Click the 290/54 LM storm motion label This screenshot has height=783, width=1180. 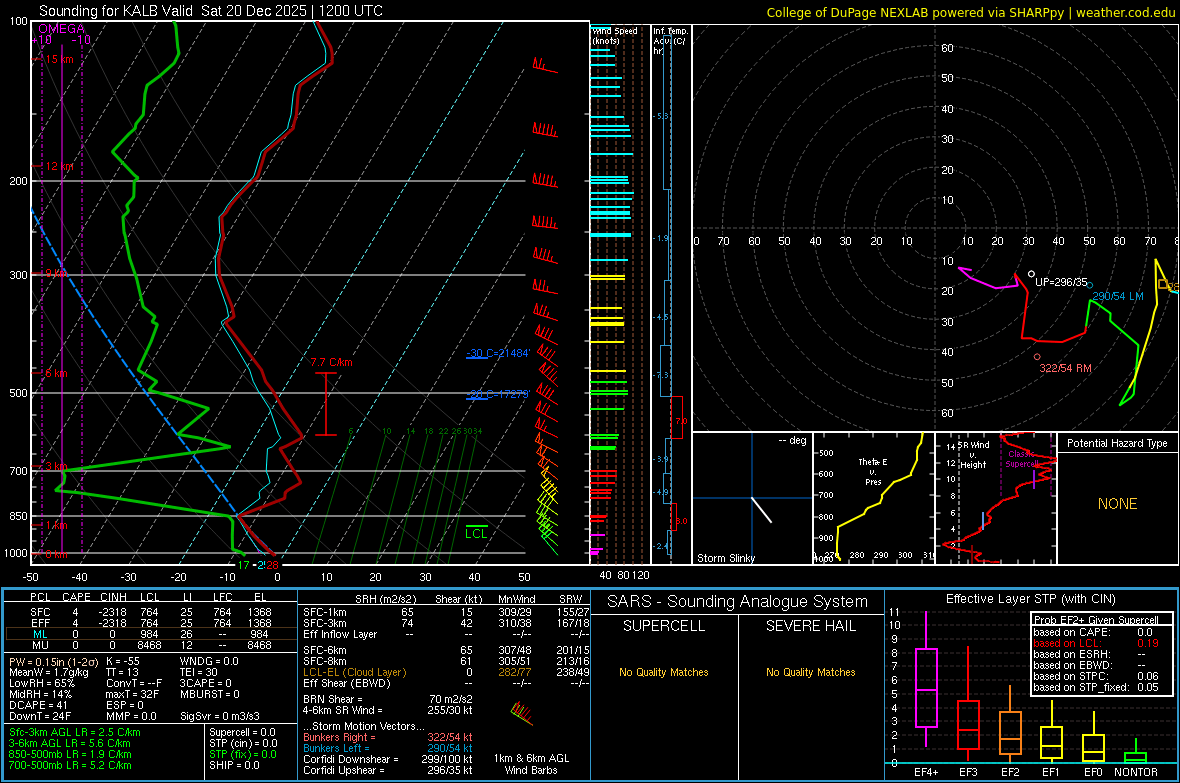(1118, 297)
